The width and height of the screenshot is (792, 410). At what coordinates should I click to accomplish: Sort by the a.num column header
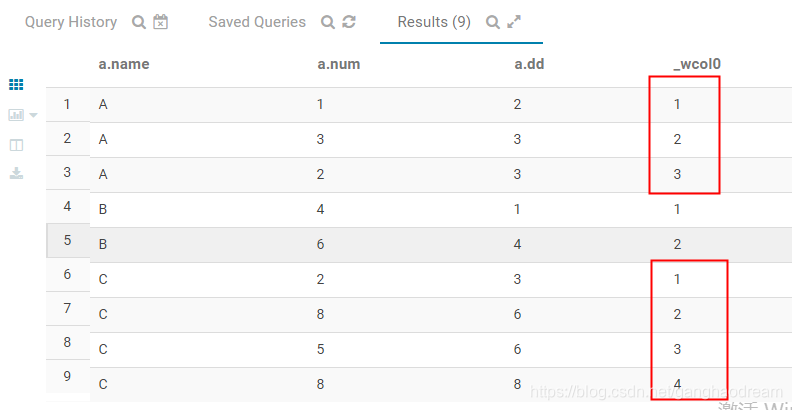[338, 64]
